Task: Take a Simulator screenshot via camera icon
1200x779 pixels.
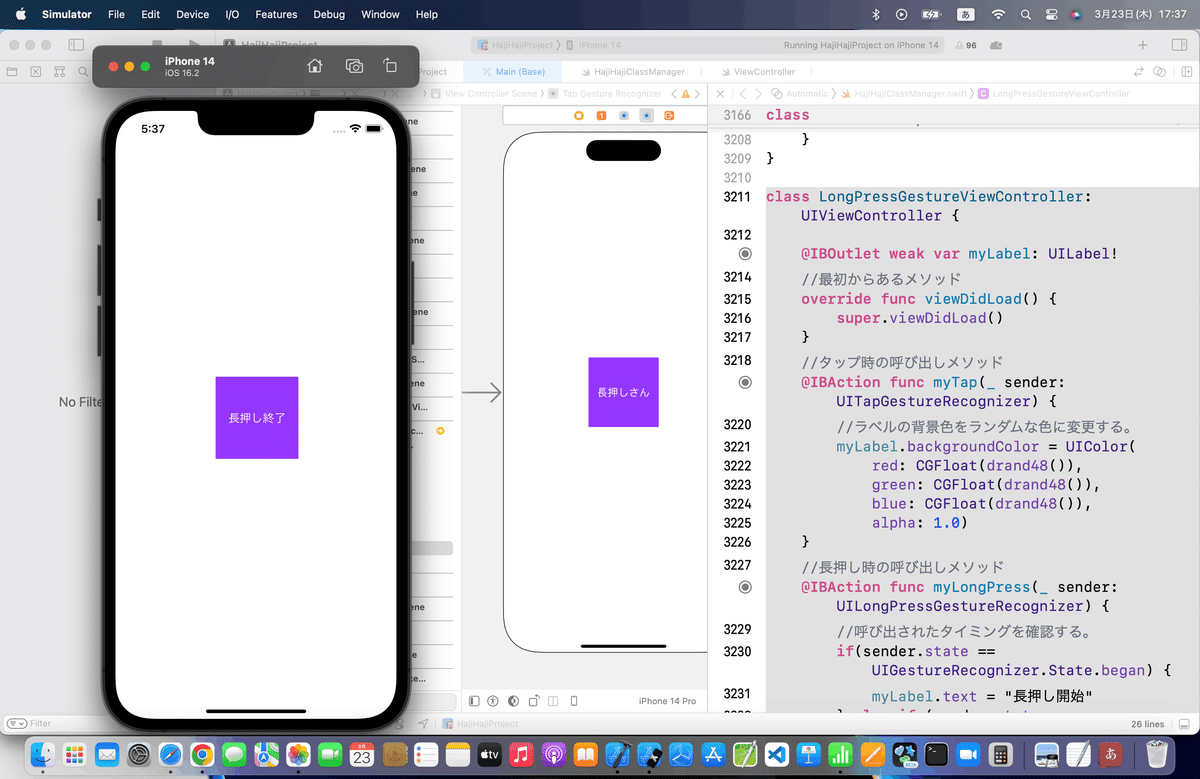Action: pos(354,66)
